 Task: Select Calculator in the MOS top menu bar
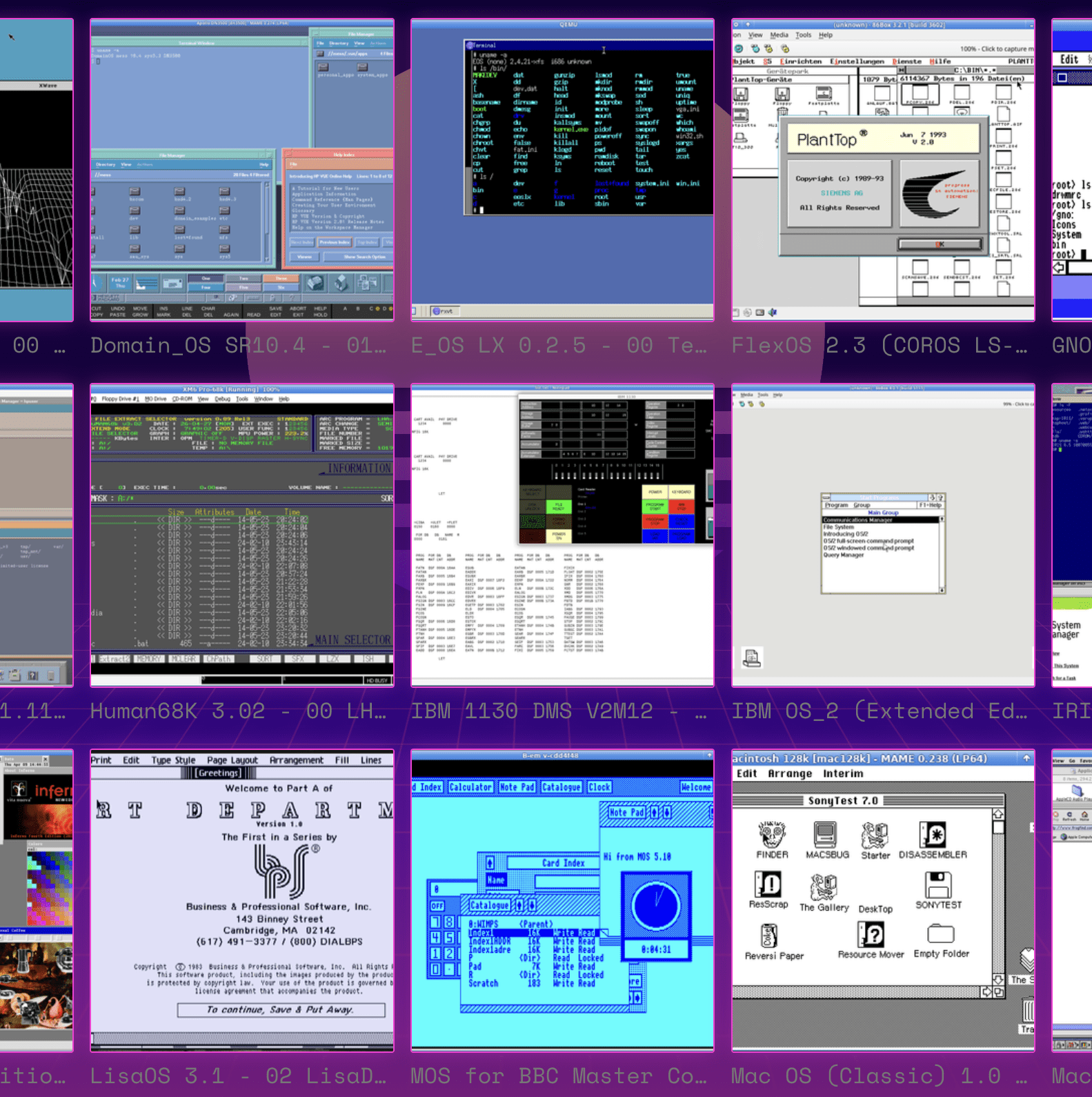pyautogui.click(x=470, y=787)
